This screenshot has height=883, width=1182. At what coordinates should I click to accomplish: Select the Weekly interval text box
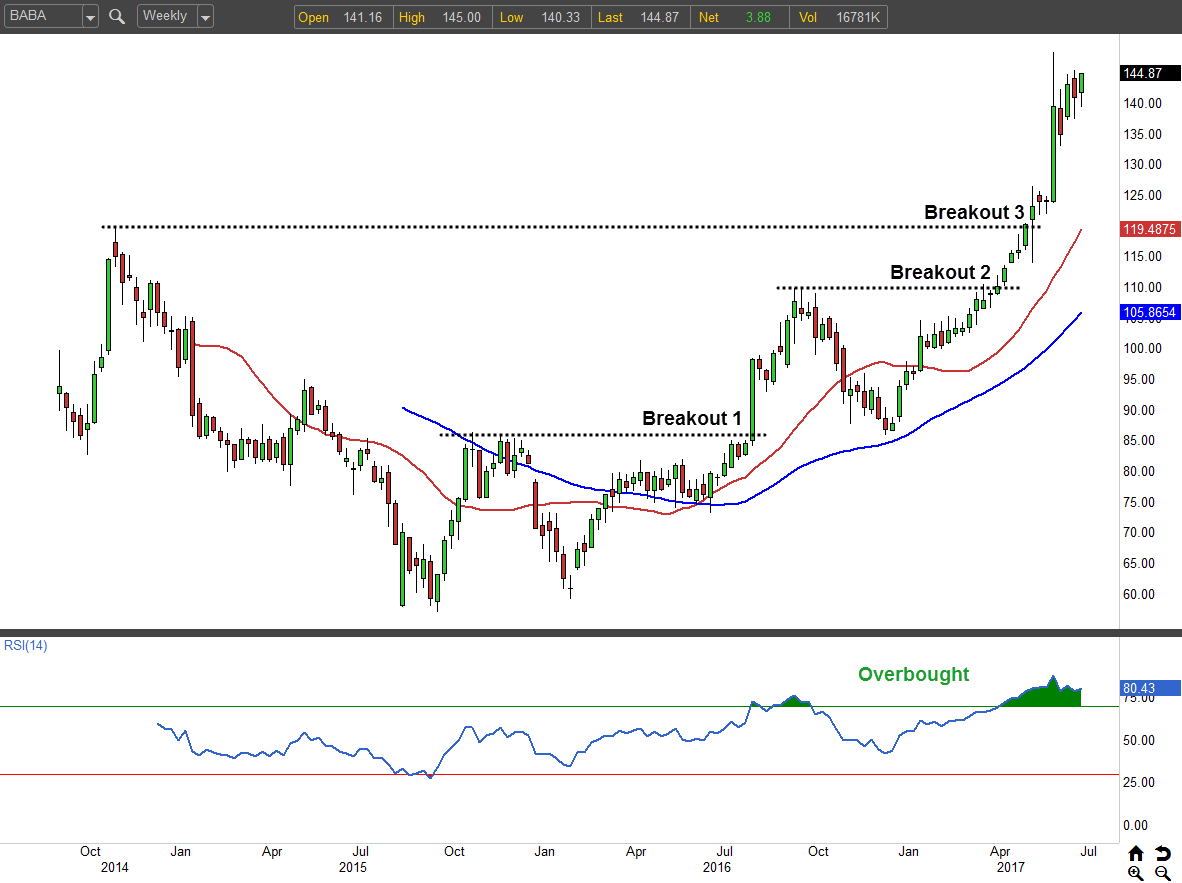[x=165, y=17]
